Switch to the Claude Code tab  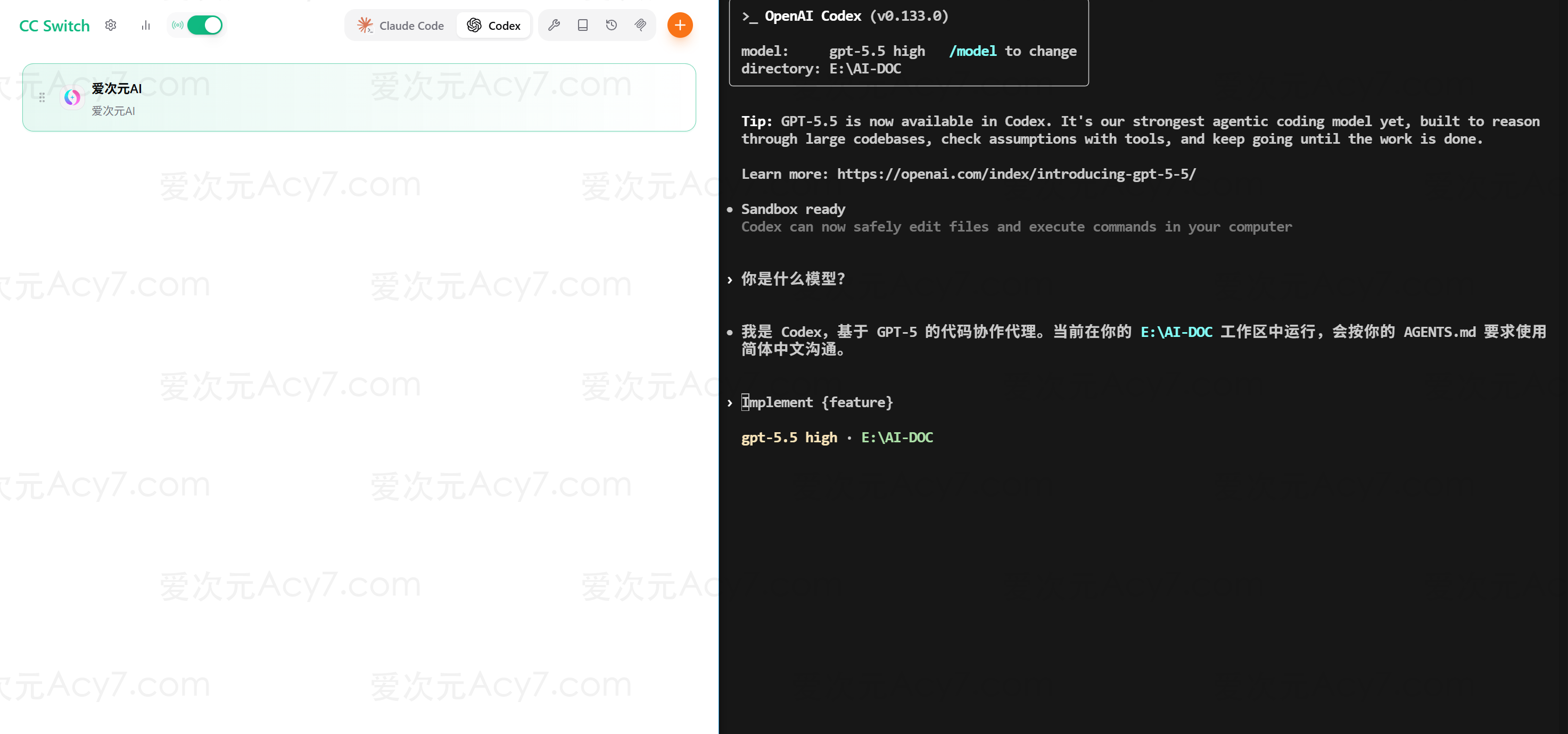[401, 26]
